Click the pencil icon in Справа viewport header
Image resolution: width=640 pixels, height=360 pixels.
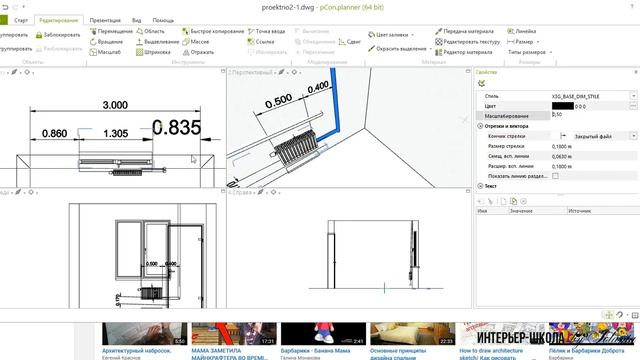[x=260, y=192]
